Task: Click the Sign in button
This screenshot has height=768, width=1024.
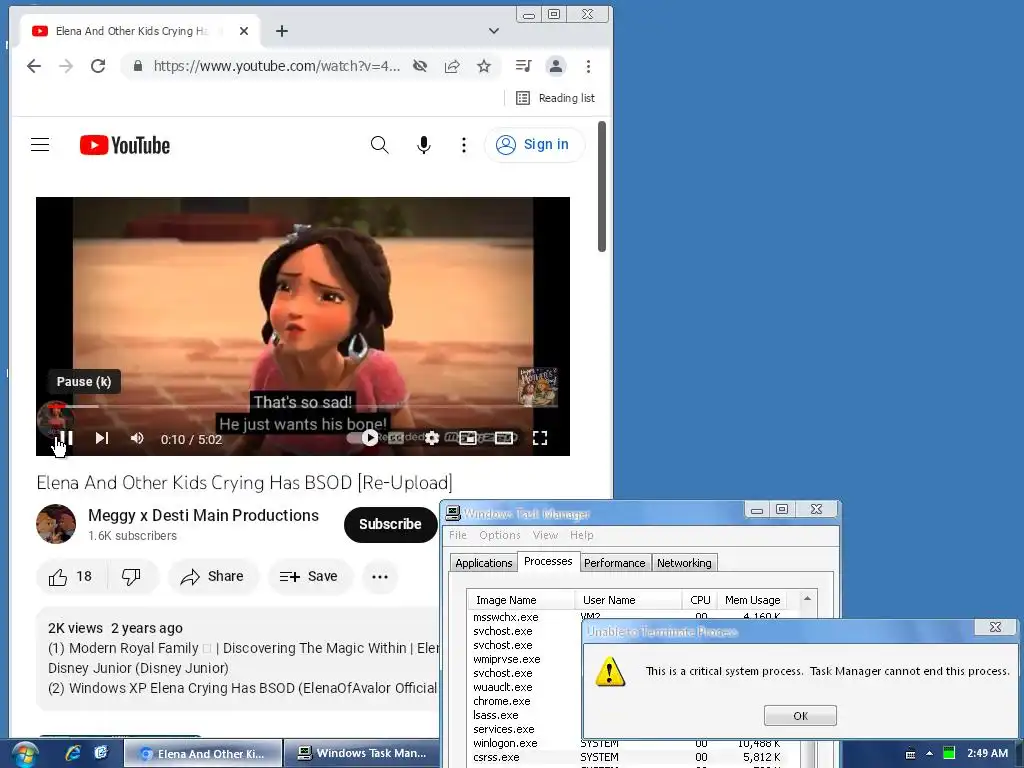Action: (534, 144)
